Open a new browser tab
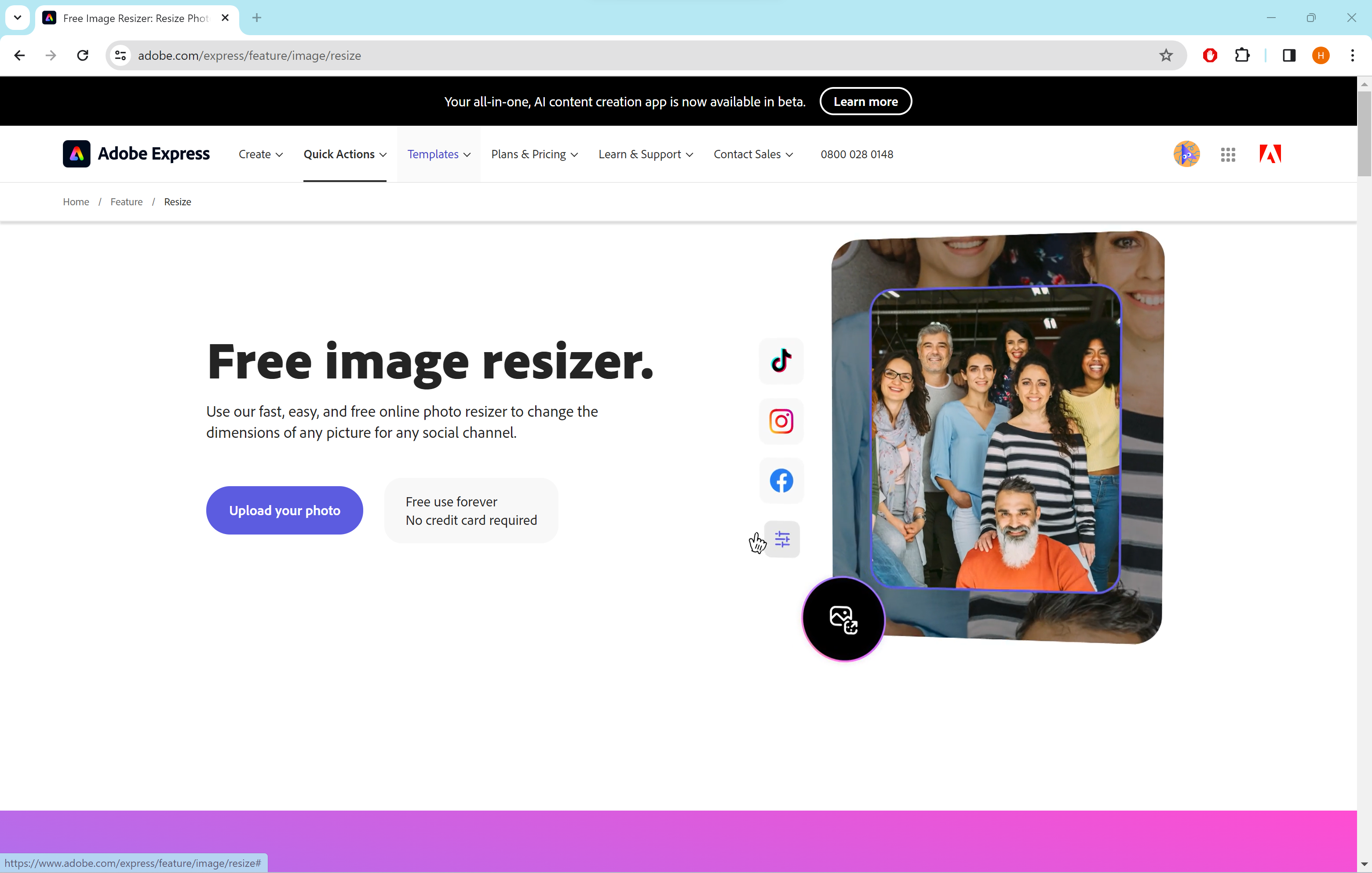 click(x=257, y=18)
